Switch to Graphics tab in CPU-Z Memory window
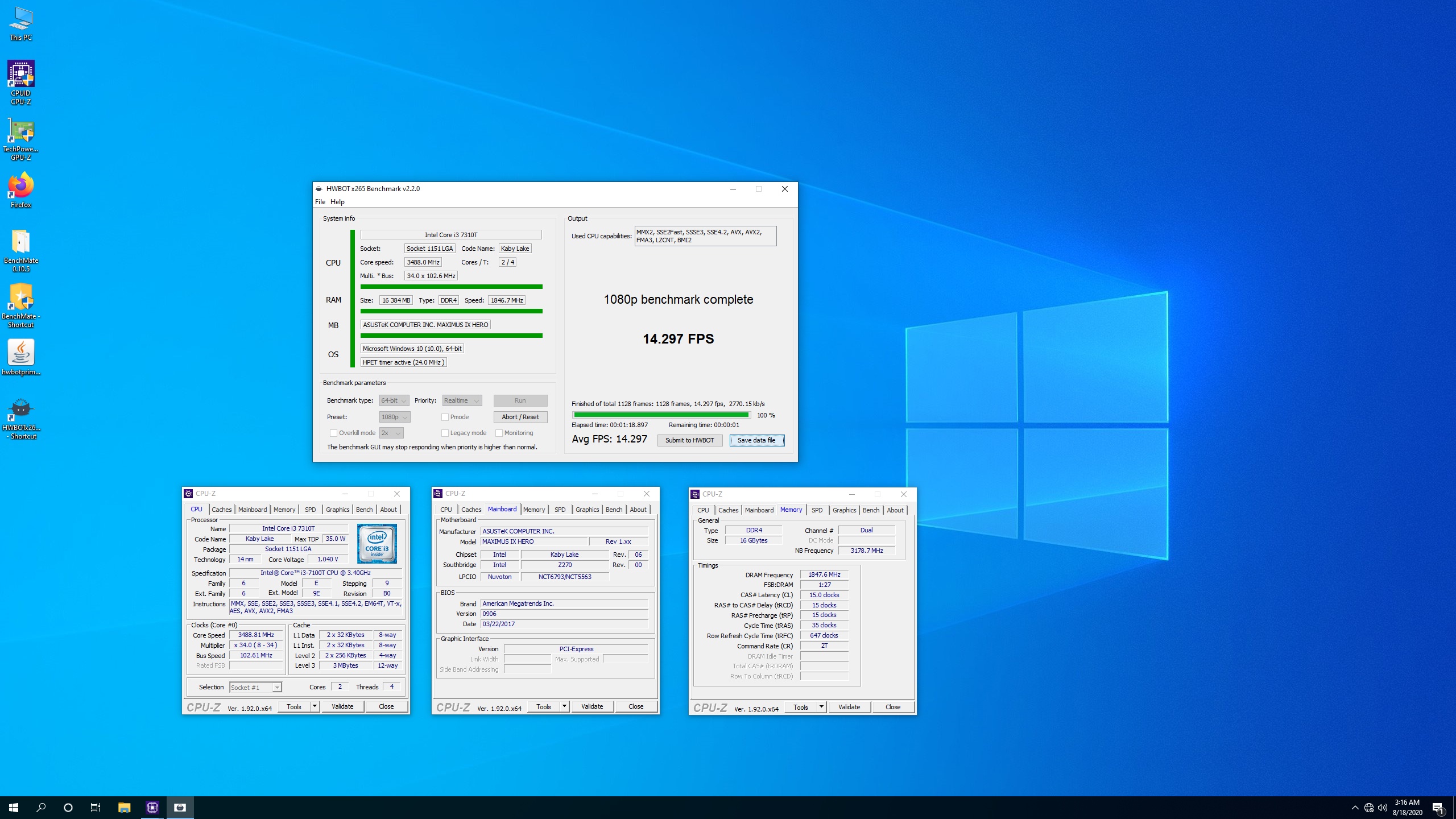The width and height of the screenshot is (1456, 819). tap(844, 510)
